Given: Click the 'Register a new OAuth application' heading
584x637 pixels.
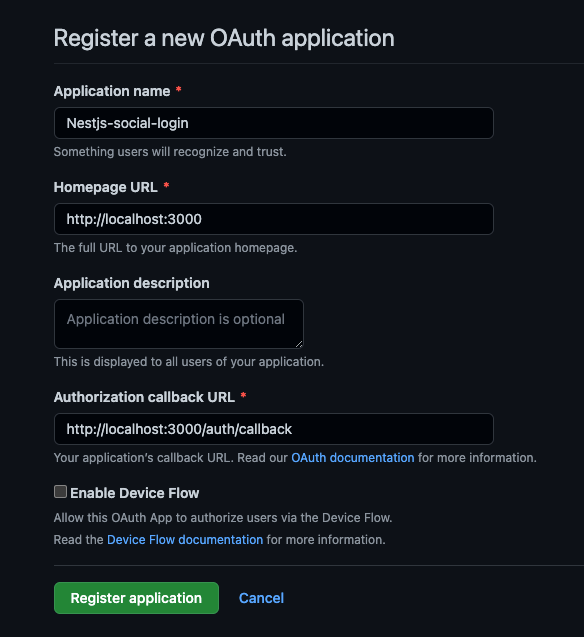Looking at the screenshot, I should pos(224,38).
